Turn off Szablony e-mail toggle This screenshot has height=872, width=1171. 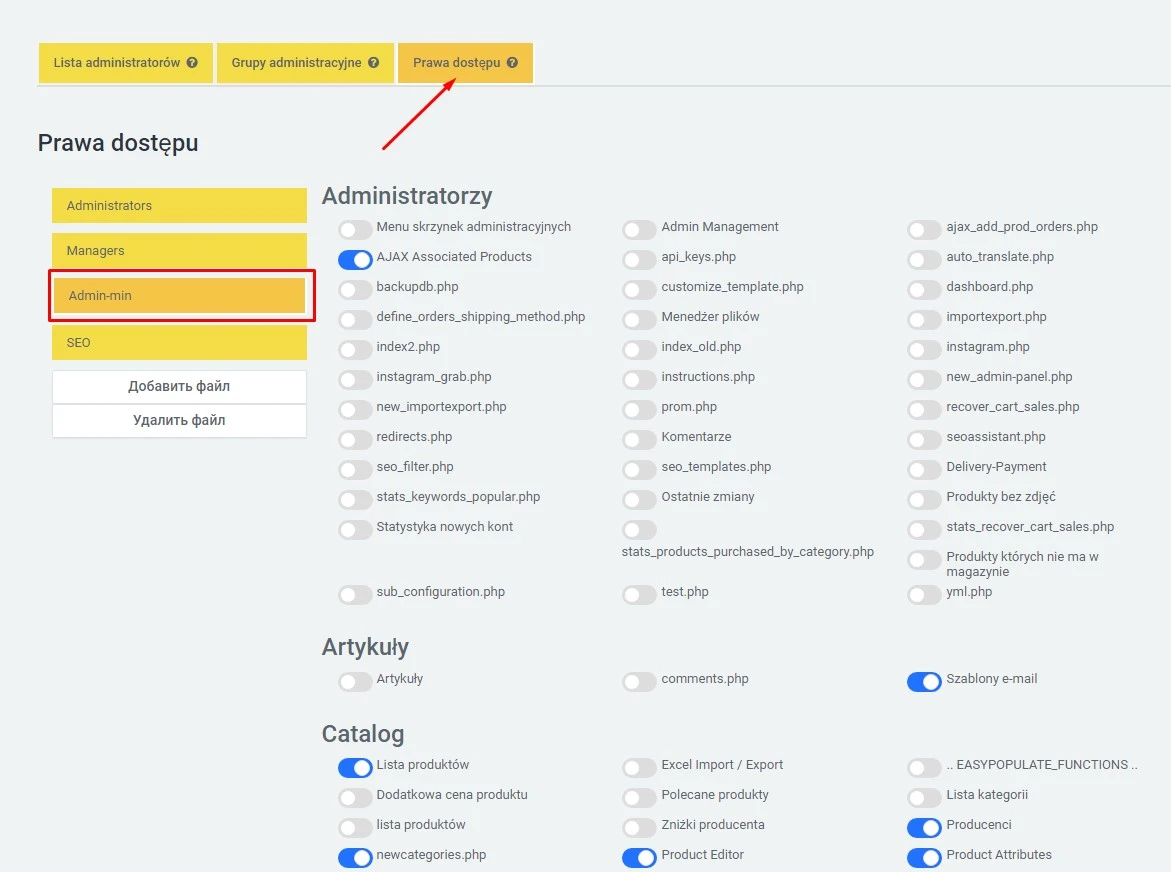click(924, 682)
